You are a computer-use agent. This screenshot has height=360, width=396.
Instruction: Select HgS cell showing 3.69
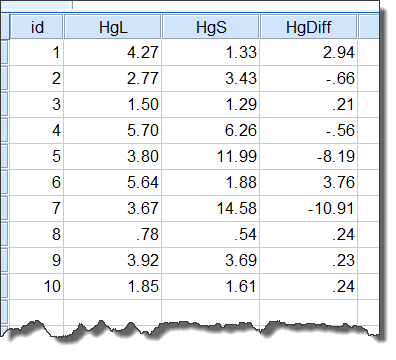tap(211, 260)
